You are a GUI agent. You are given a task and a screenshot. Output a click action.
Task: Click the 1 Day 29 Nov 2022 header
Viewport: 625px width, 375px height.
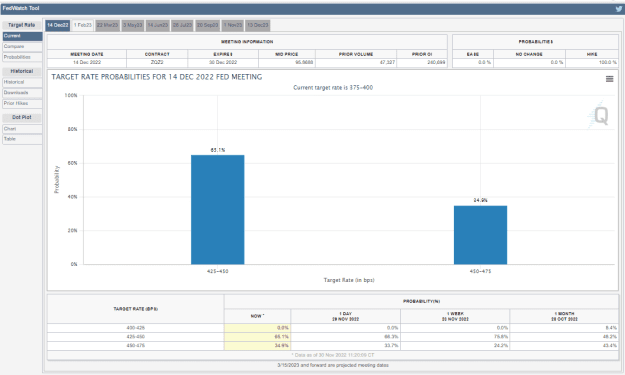coord(346,316)
